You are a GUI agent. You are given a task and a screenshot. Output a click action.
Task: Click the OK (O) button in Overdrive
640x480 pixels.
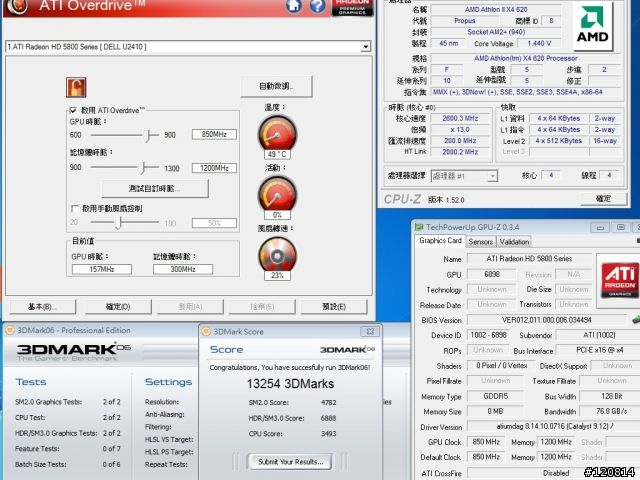click(x=118, y=307)
